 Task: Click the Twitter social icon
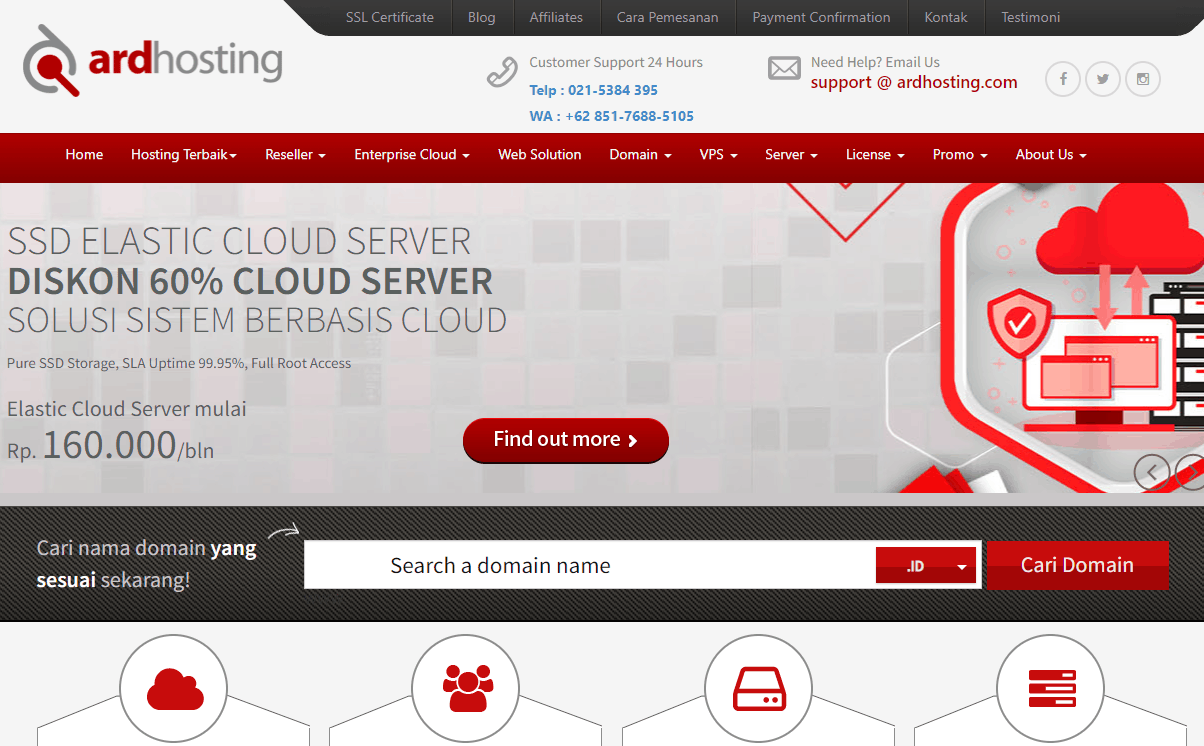(x=1103, y=79)
